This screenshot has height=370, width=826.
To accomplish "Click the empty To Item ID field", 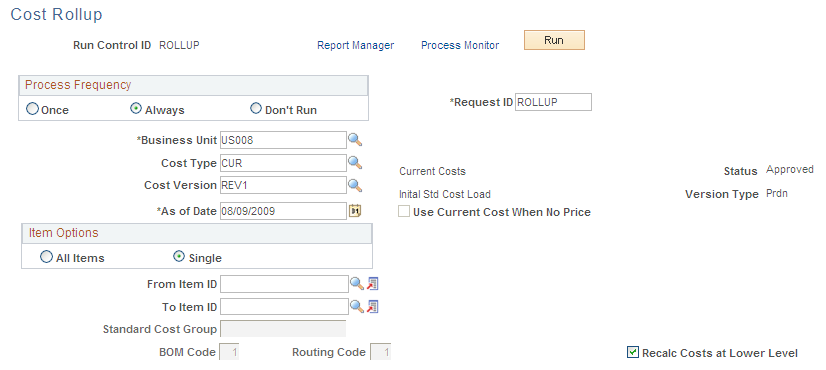I will click(x=284, y=306).
